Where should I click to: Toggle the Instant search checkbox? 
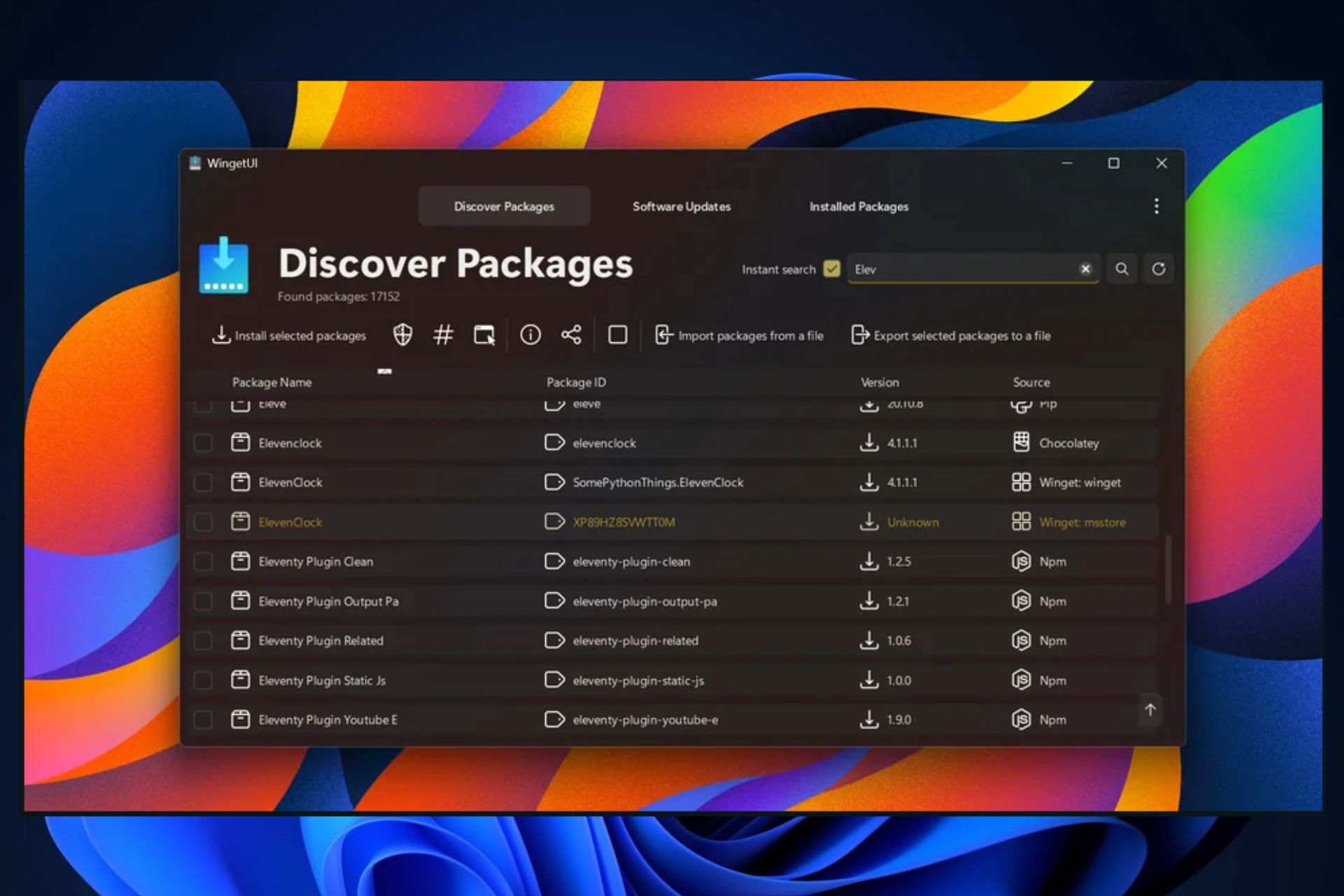[x=832, y=269]
